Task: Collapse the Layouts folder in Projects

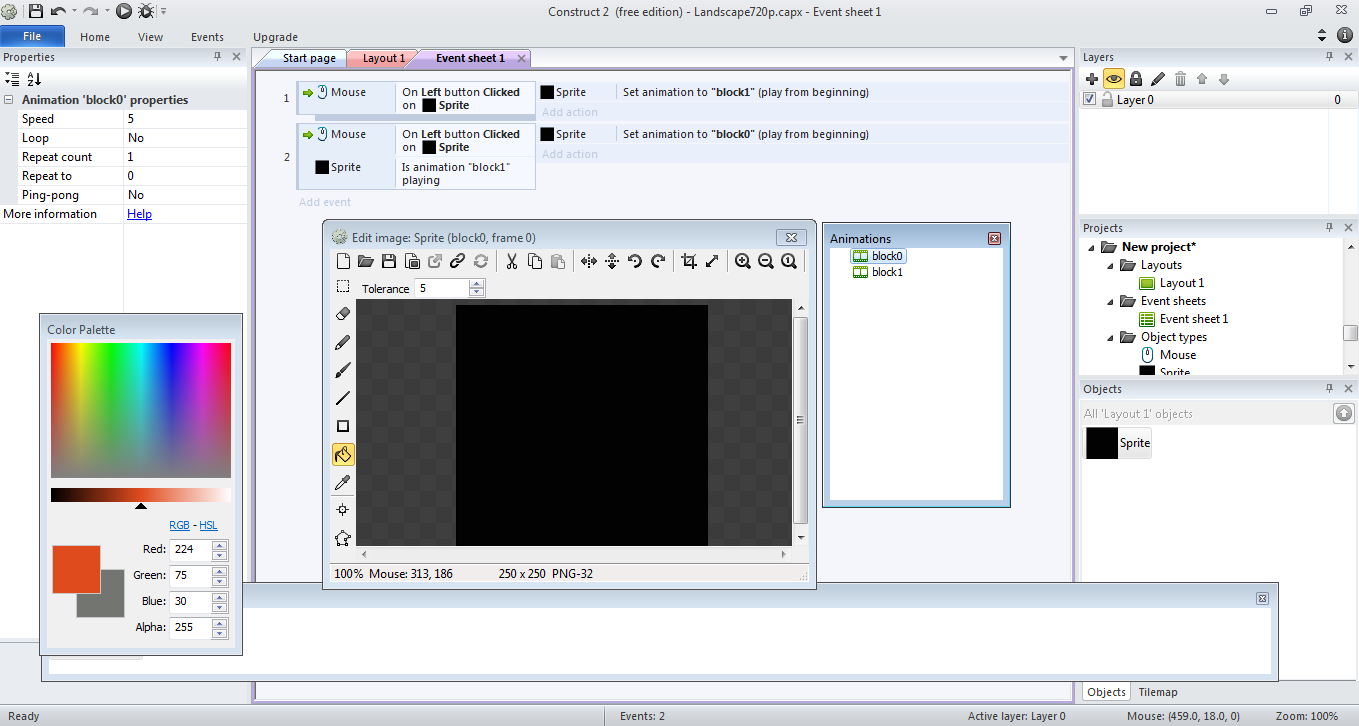Action: [1110, 265]
